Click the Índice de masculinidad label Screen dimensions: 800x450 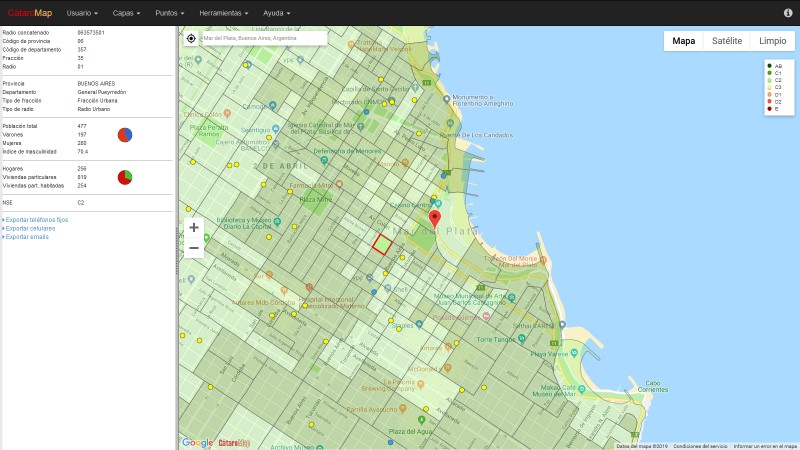pos(29,152)
